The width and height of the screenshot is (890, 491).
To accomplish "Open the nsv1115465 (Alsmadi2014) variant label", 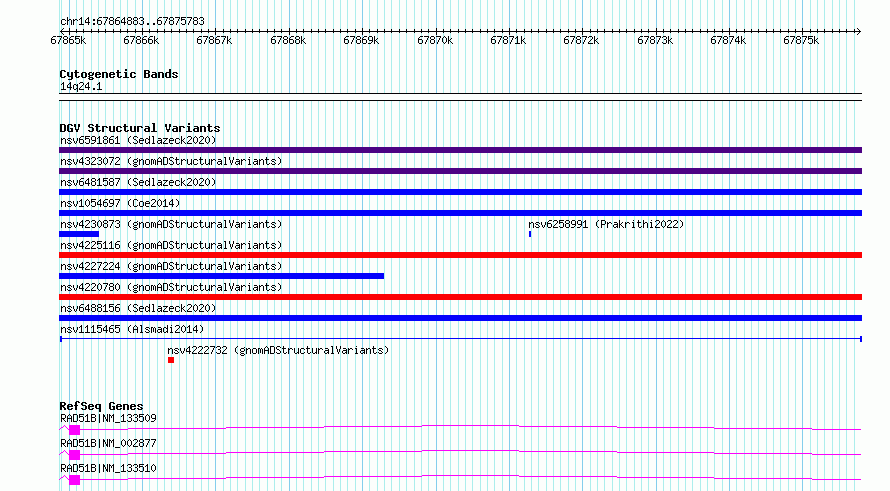I will click(132, 329).
